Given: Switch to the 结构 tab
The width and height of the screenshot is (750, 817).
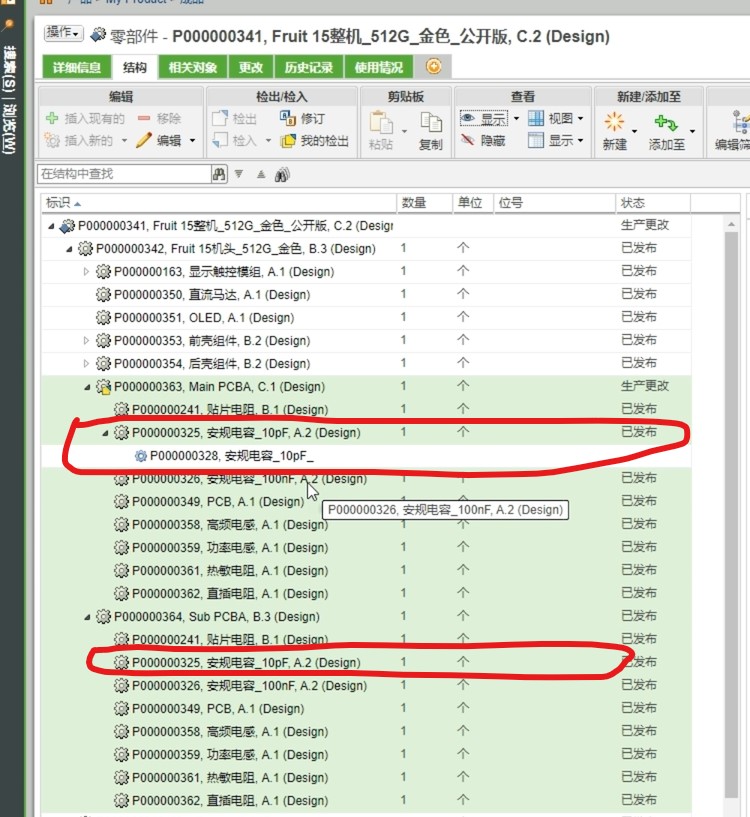Looking at the screenshot, I should [135, 67].
